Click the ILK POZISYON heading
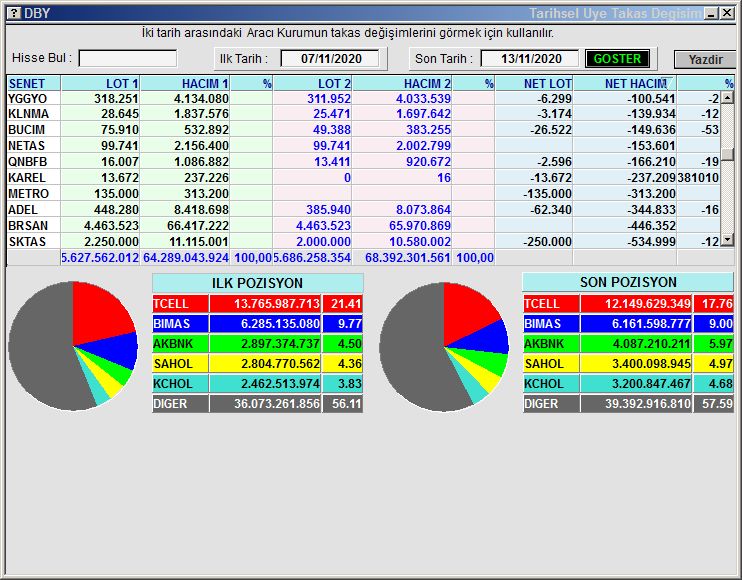Viewport: 742px width, 580px height. pyautogui.click(x=257, y=283)
